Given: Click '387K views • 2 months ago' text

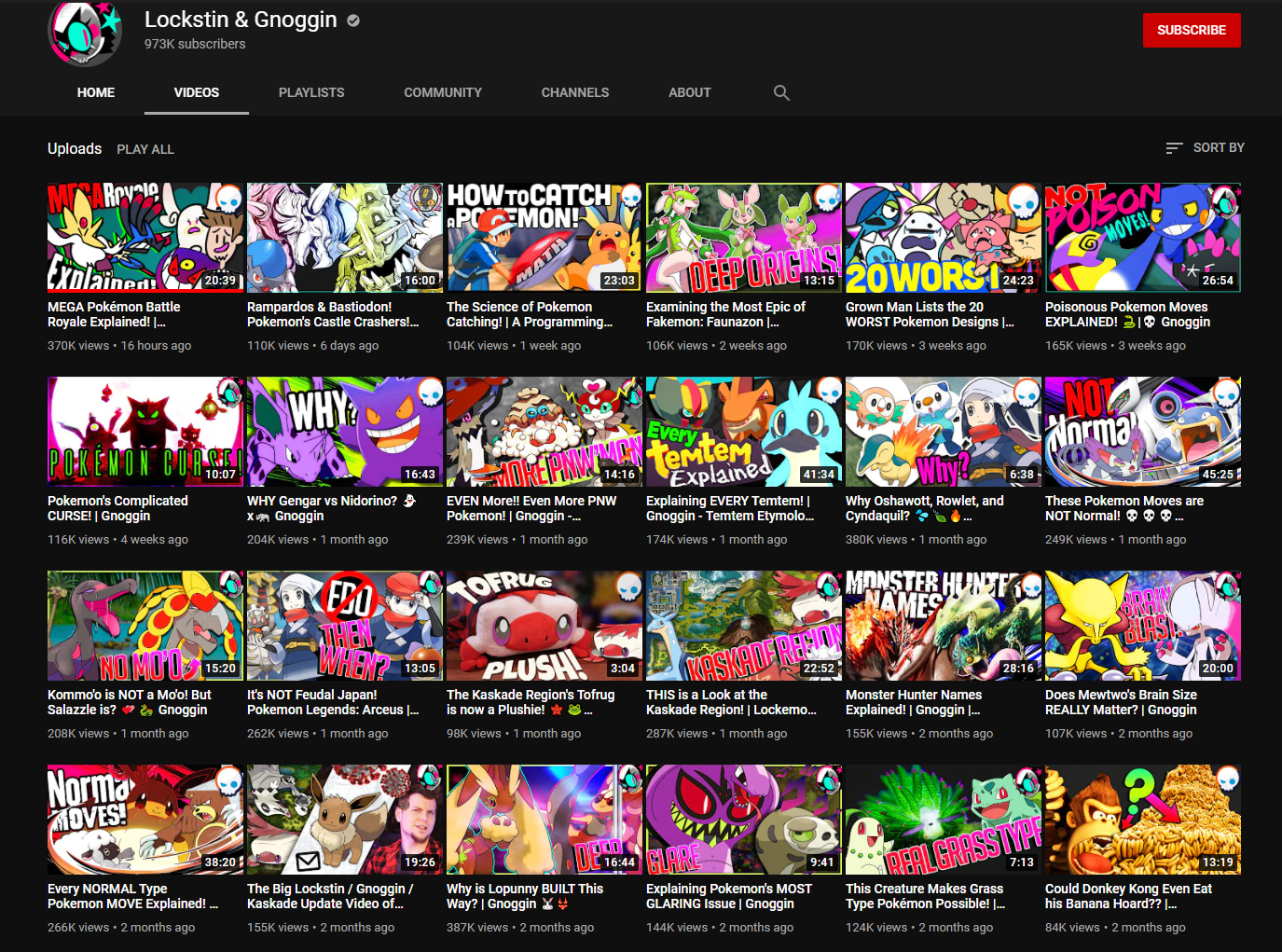Looking at the screenshot, I should tap(520, 927).
